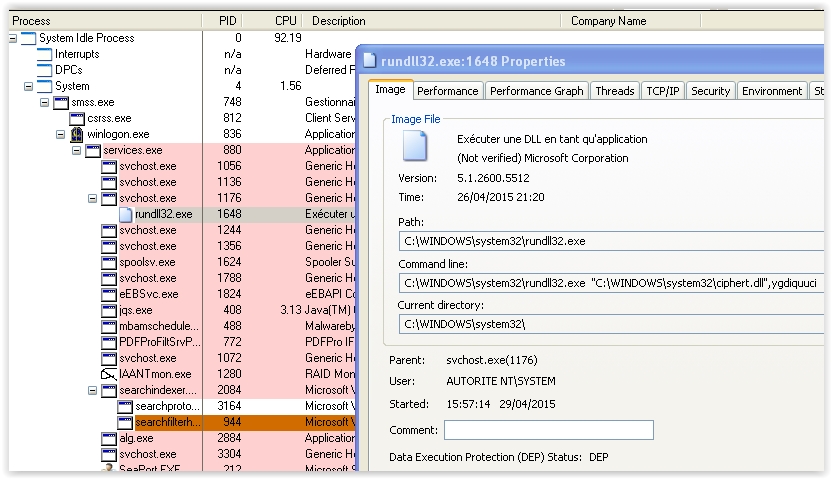Collapse the smss.exe tree node
The image size is (832, 479).
pos(45,102)
